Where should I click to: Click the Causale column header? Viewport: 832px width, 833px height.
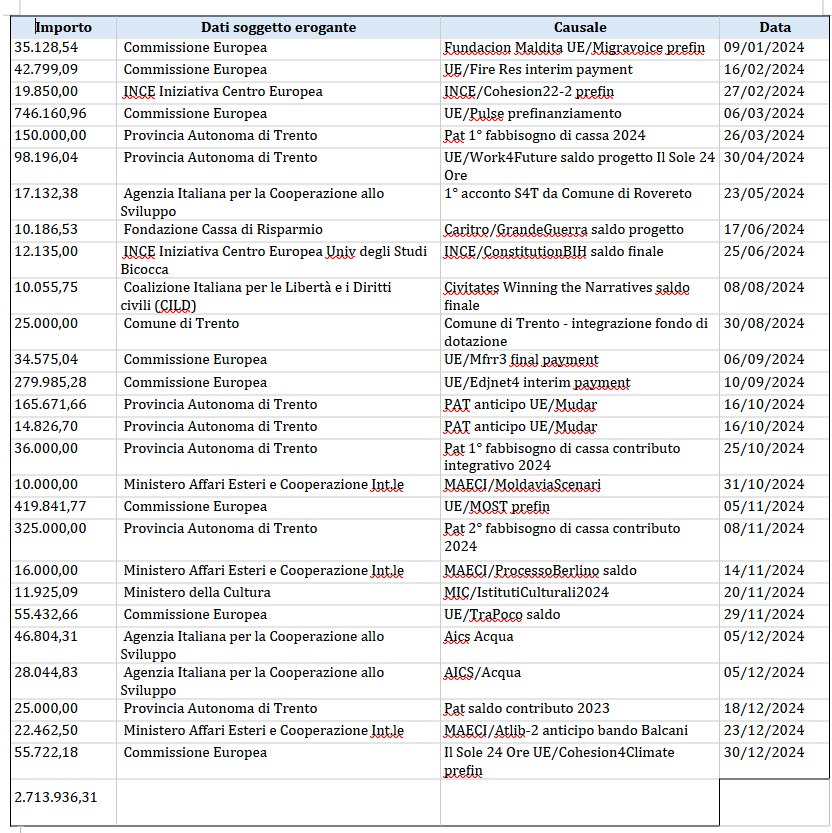[580, 27]
